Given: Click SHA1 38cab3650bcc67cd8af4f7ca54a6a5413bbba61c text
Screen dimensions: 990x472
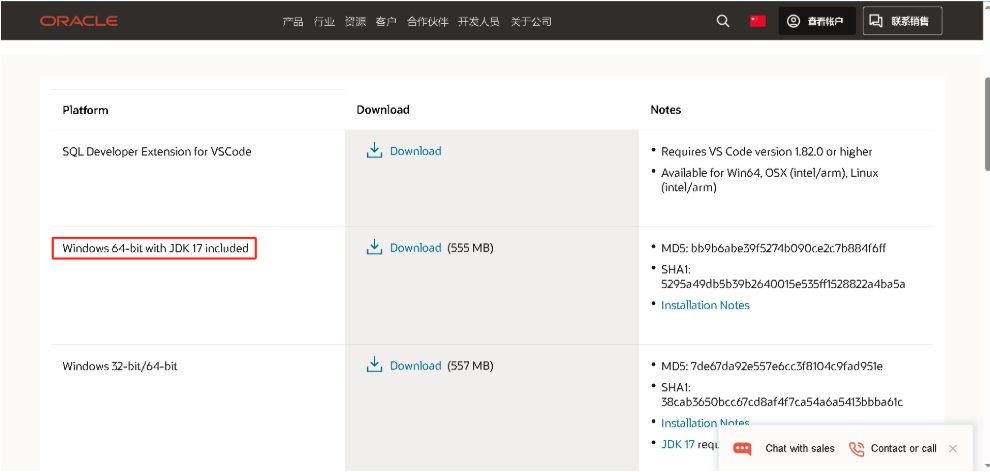Looking at the screenshot, I should click(782, 395).
